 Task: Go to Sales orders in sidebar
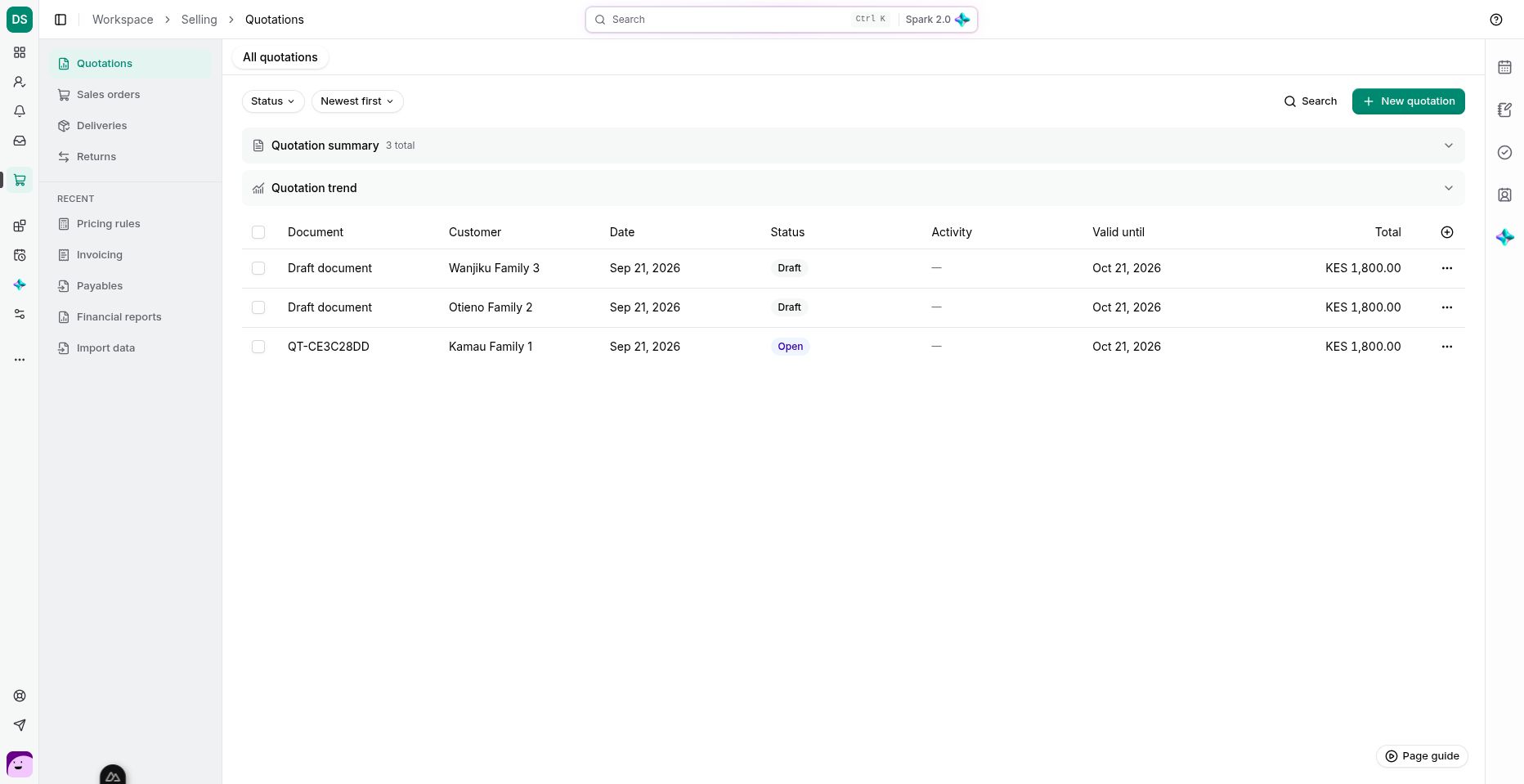[130, 95]
